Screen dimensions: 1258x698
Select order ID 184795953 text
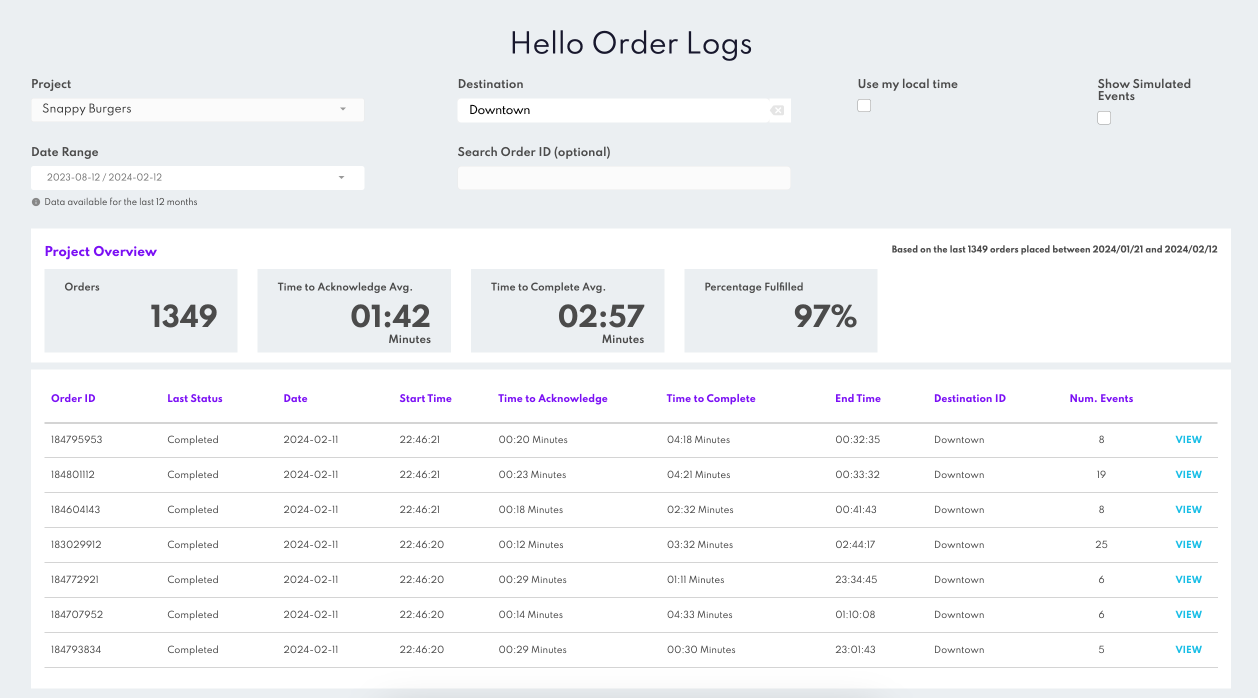coord(77,440)
